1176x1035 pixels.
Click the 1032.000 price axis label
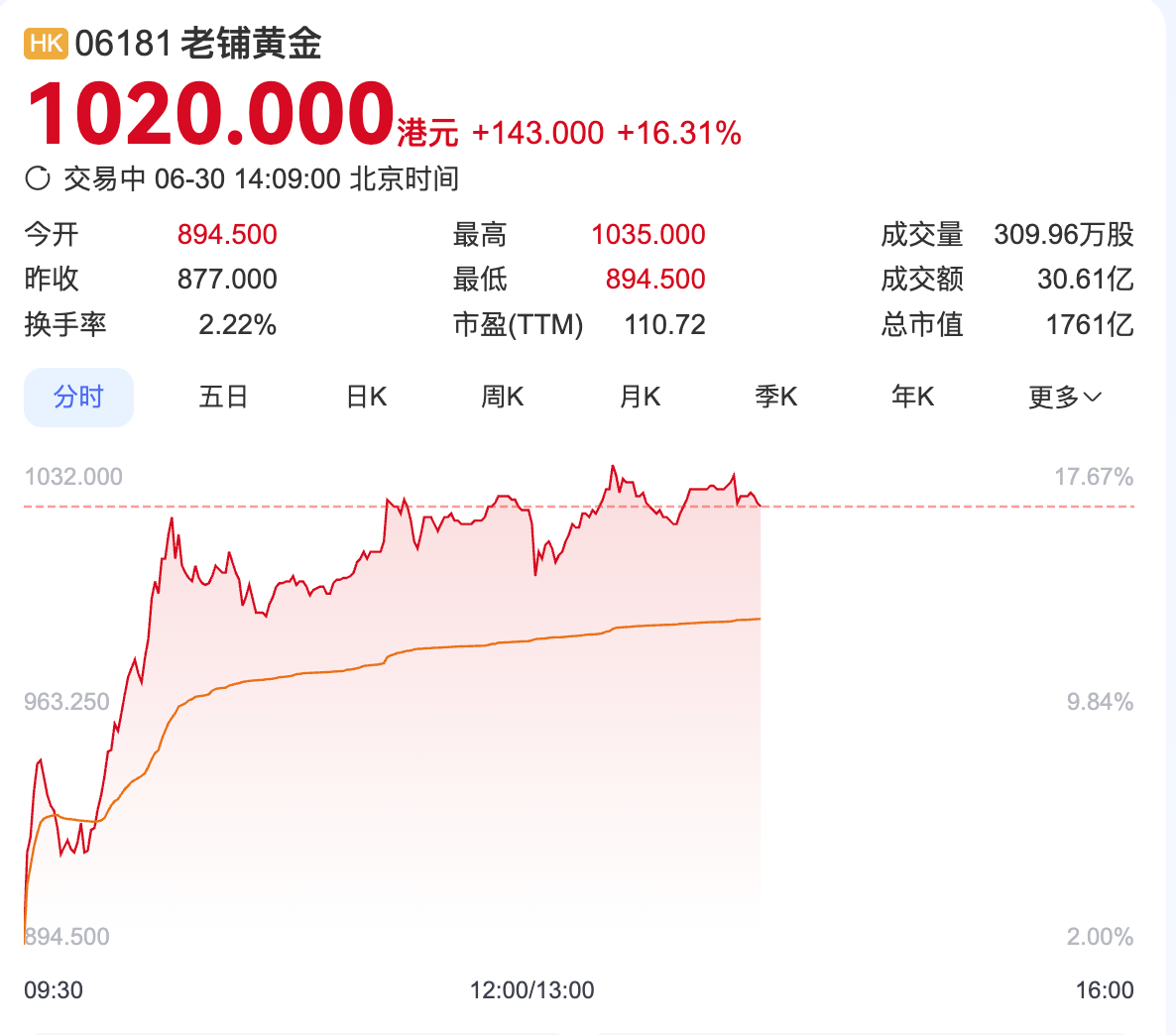point(73,477)
